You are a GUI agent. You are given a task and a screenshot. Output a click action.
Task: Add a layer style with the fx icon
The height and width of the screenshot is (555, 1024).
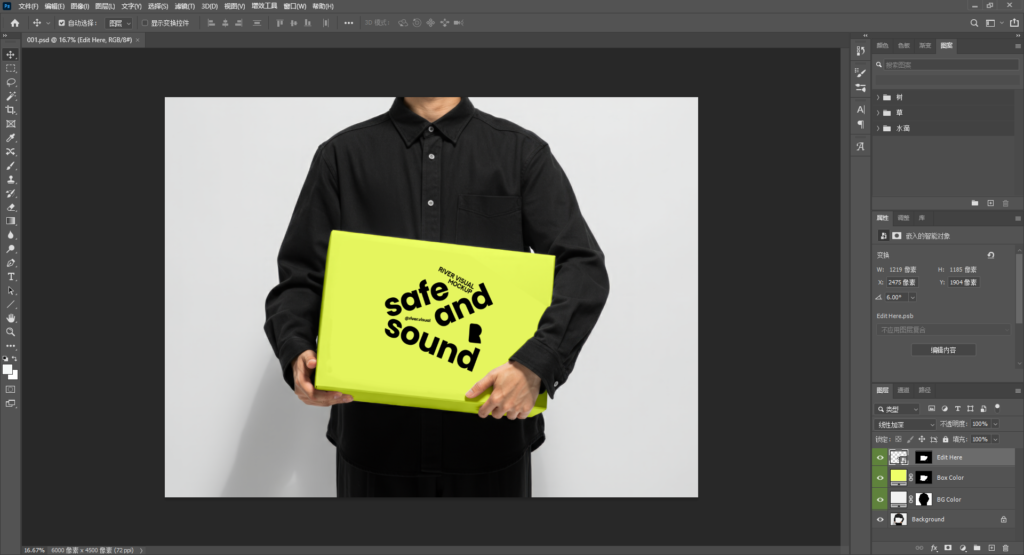tap(934, 548)
